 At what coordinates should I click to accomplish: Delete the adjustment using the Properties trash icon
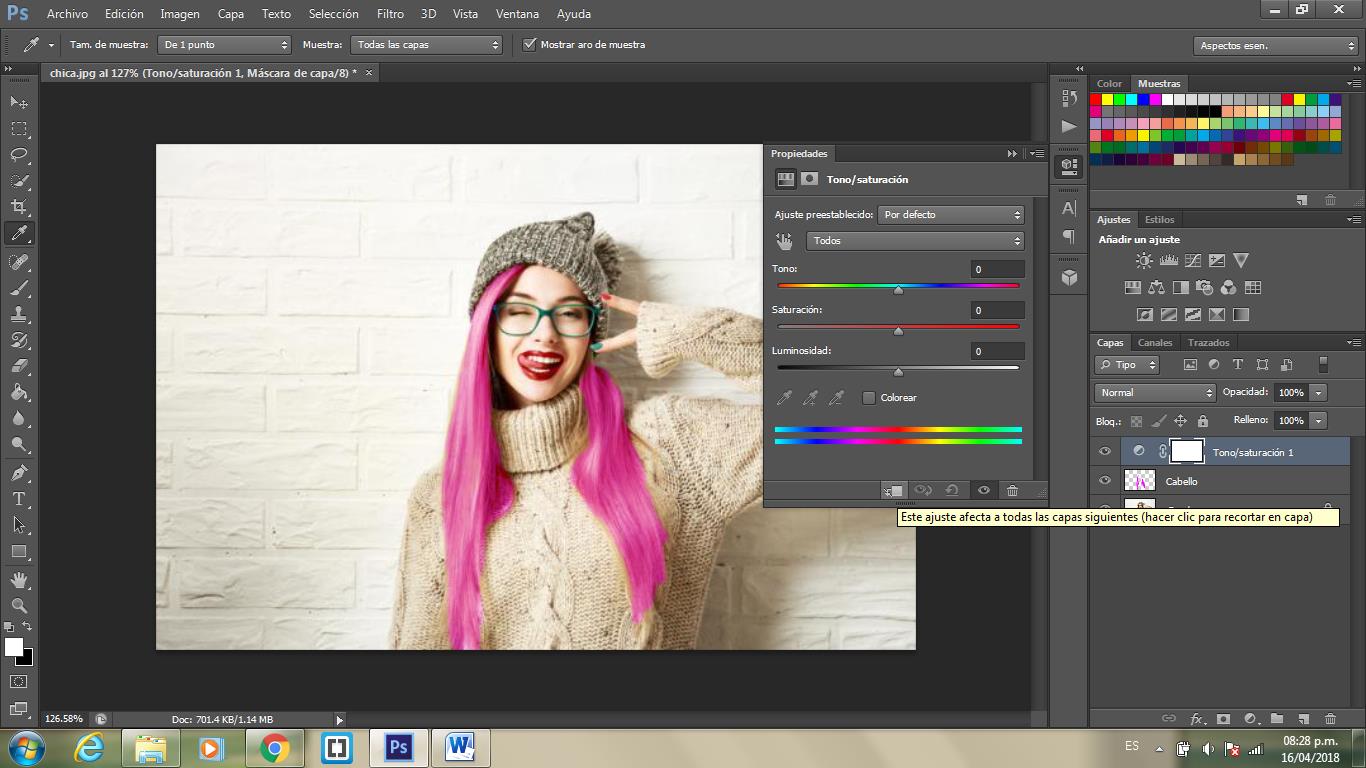tap(1012, 490)
